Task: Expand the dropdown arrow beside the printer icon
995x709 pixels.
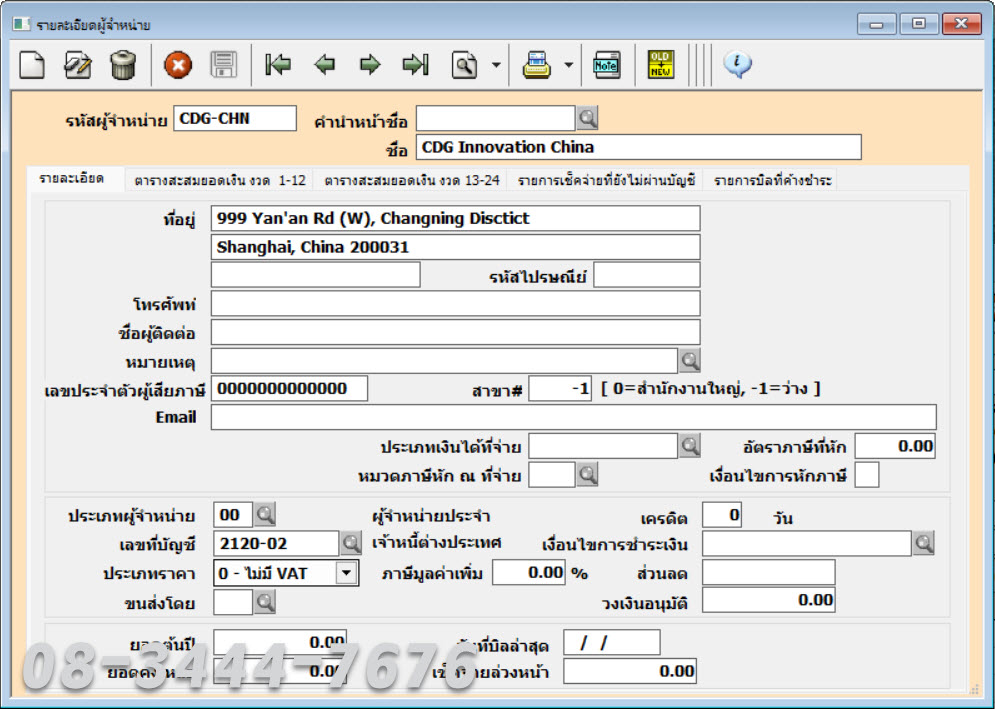Action: coord(569,66)
